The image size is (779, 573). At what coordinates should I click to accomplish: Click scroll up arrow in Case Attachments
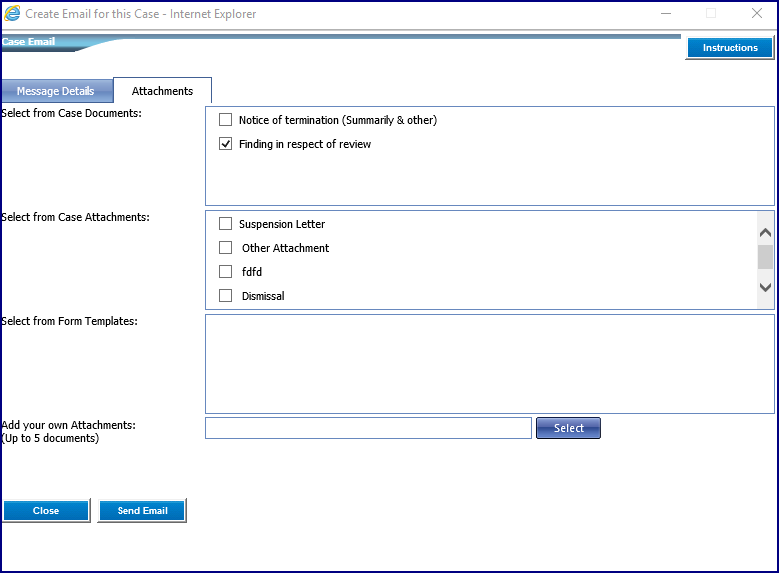tap(765, 233)
